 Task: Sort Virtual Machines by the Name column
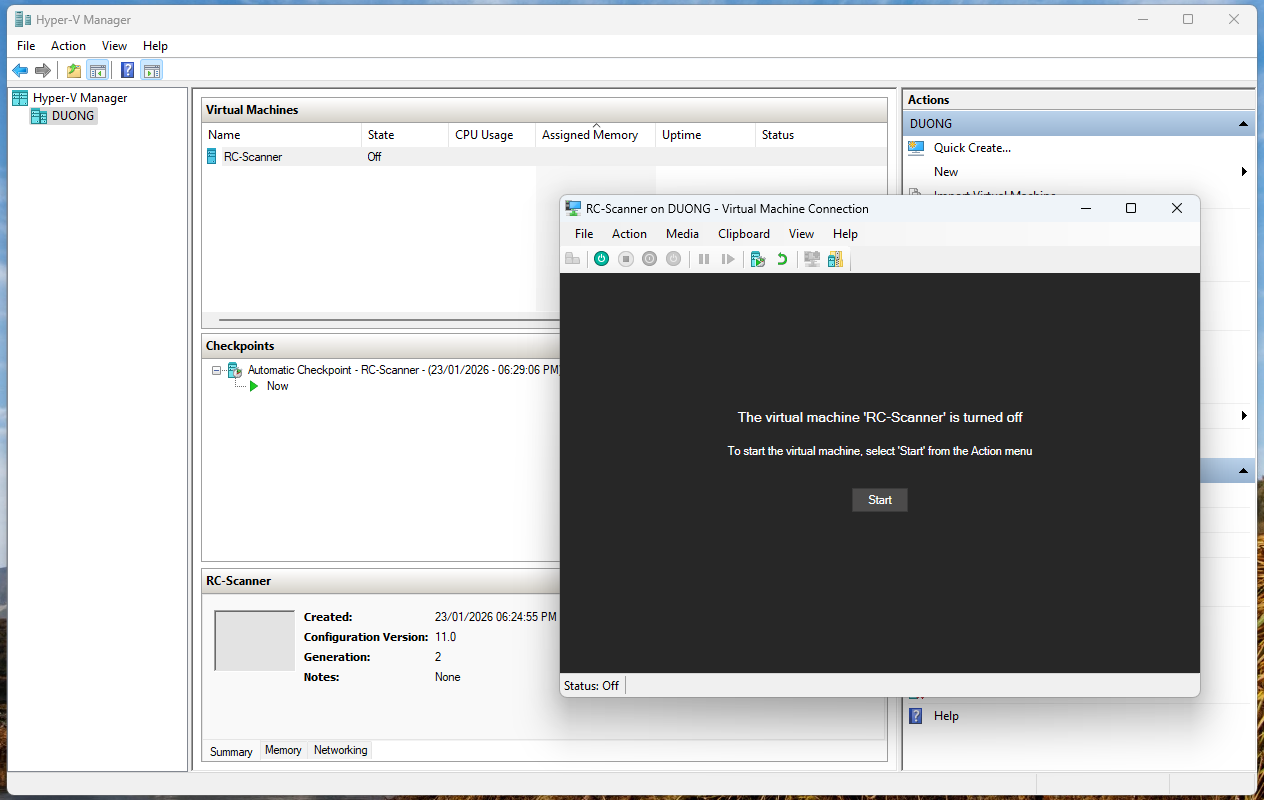[x=282, y=135]
